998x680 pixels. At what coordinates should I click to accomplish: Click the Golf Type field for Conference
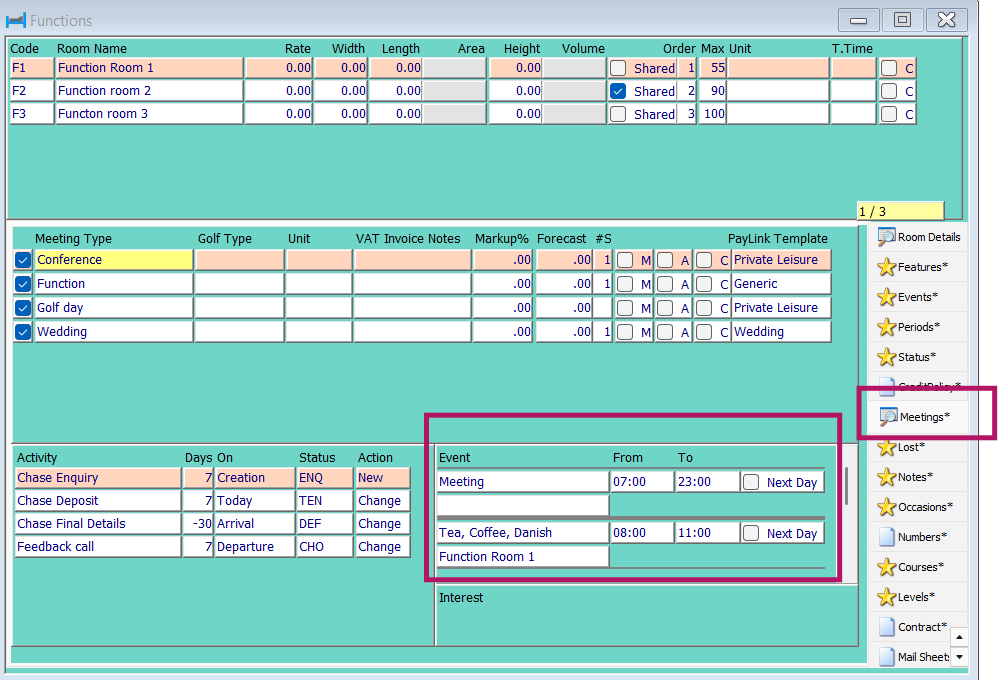coord(239,260)
